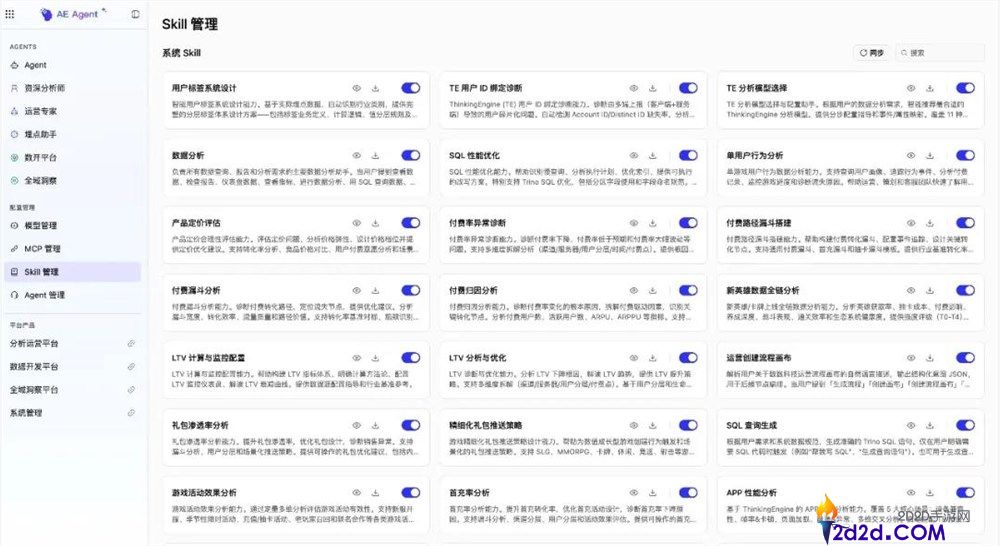
Task: Open the 系统管理 link
Action: (x=72, y=413)
